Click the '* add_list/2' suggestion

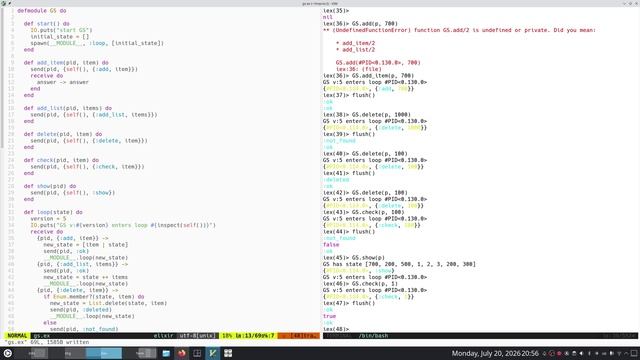[x=356, y=50]
